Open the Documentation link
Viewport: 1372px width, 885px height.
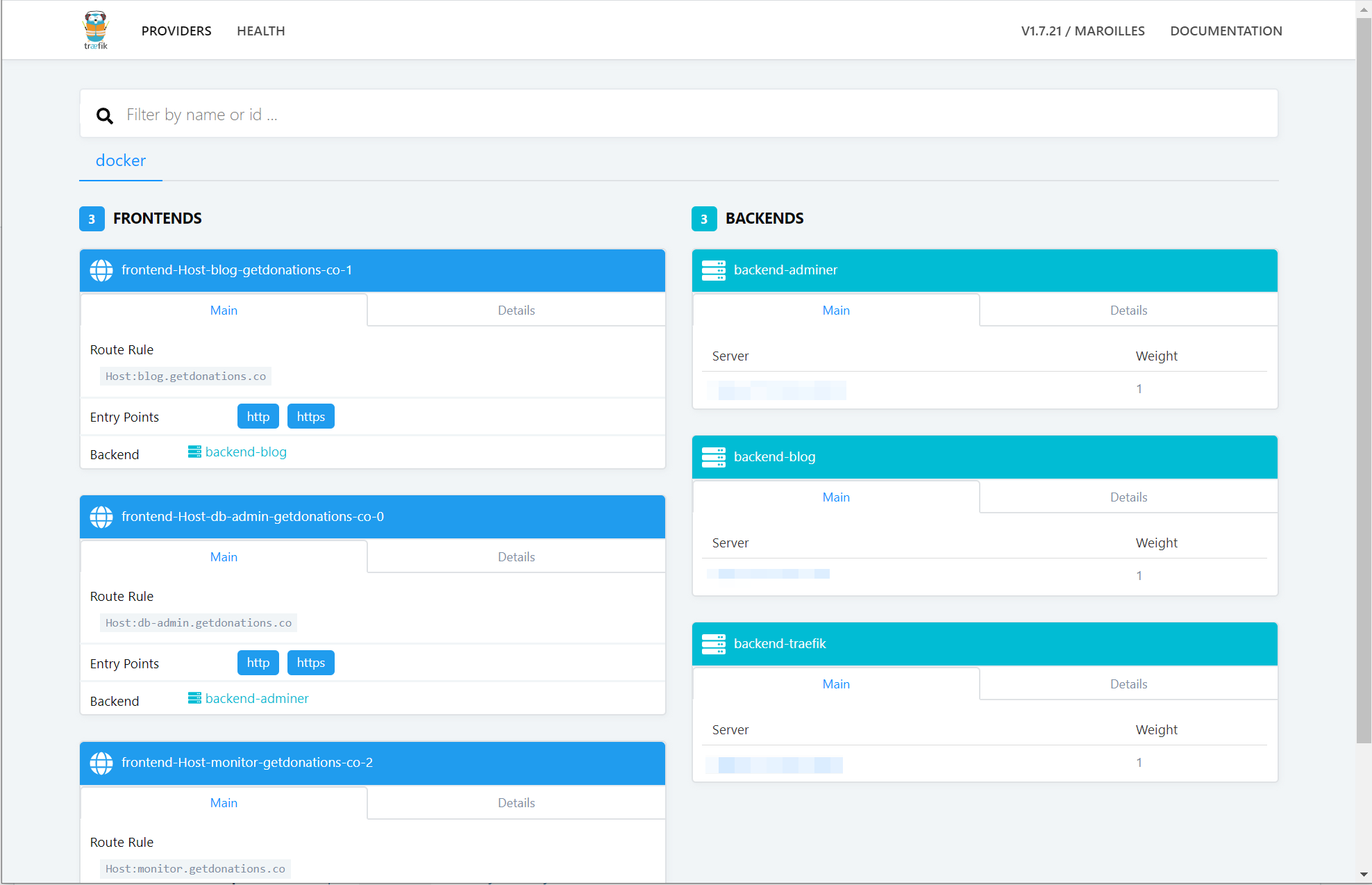click(x=1226, y=31)
